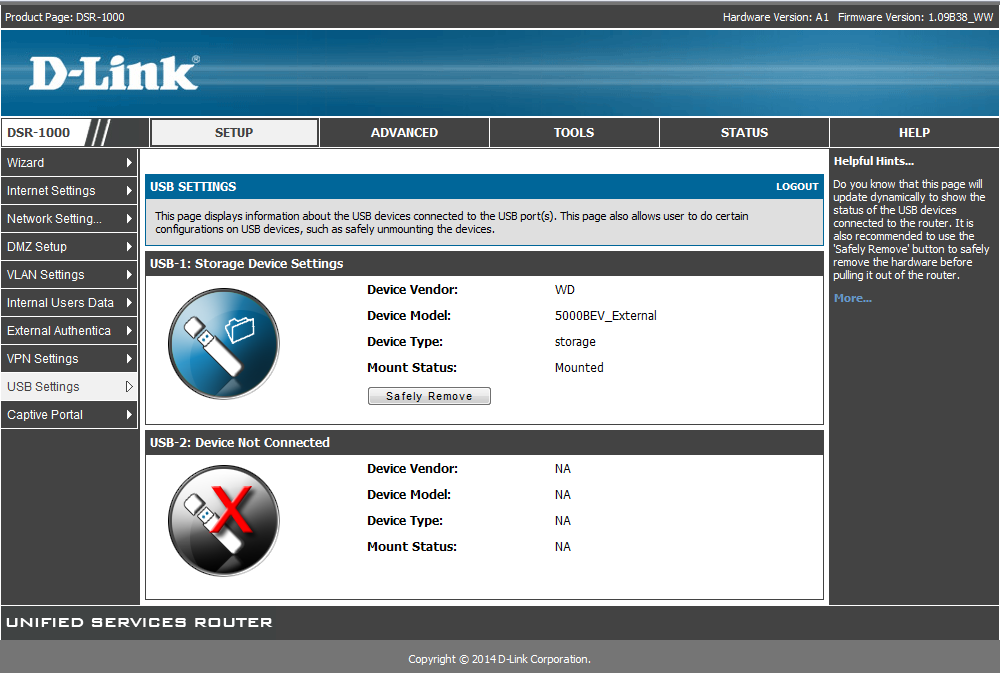Screen dimensions: 1000x673
Task: Click the USB-1 storage device icon
Action: [224, 344]
